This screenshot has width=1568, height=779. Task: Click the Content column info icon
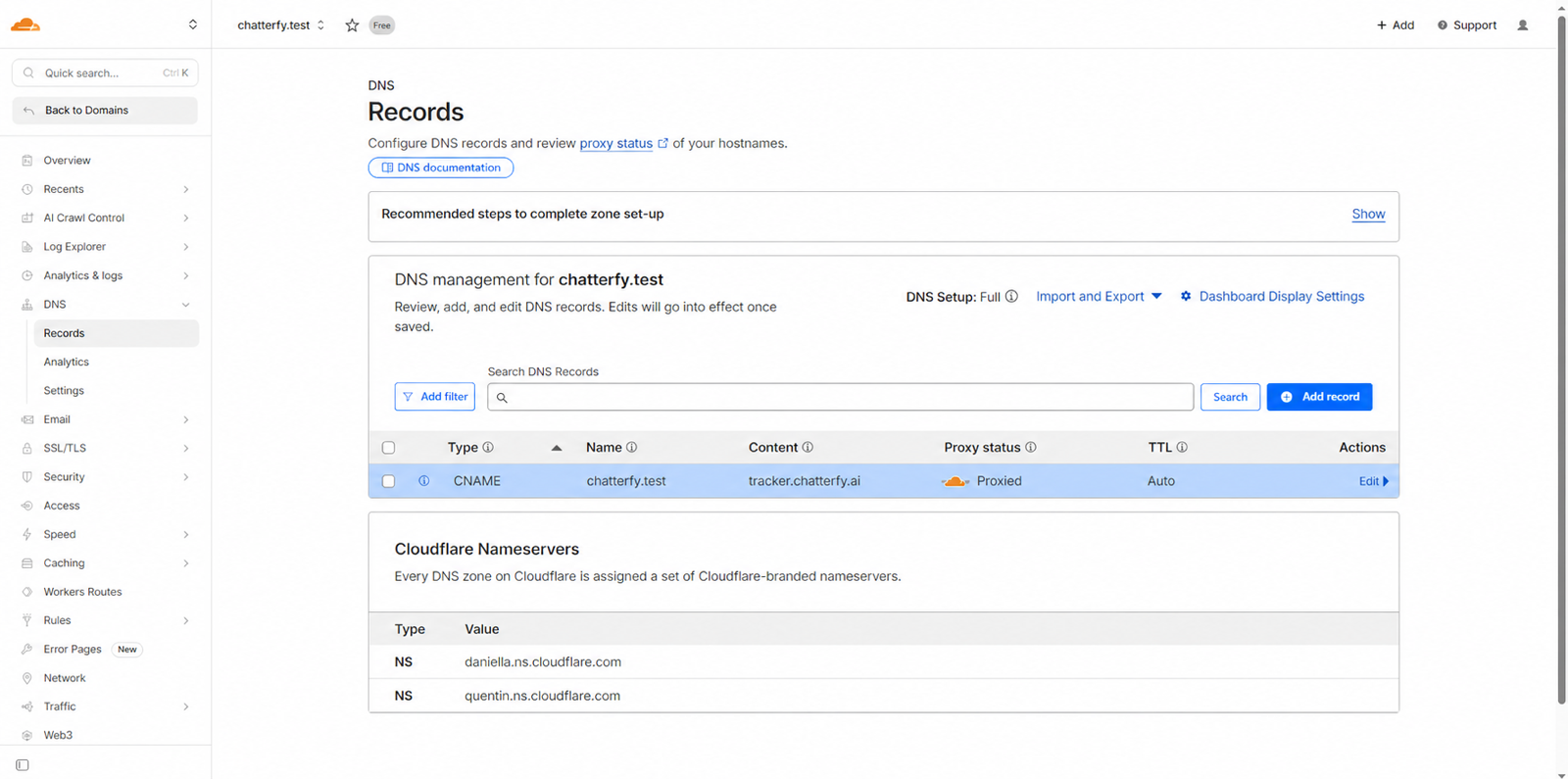(x=808, y=447)
